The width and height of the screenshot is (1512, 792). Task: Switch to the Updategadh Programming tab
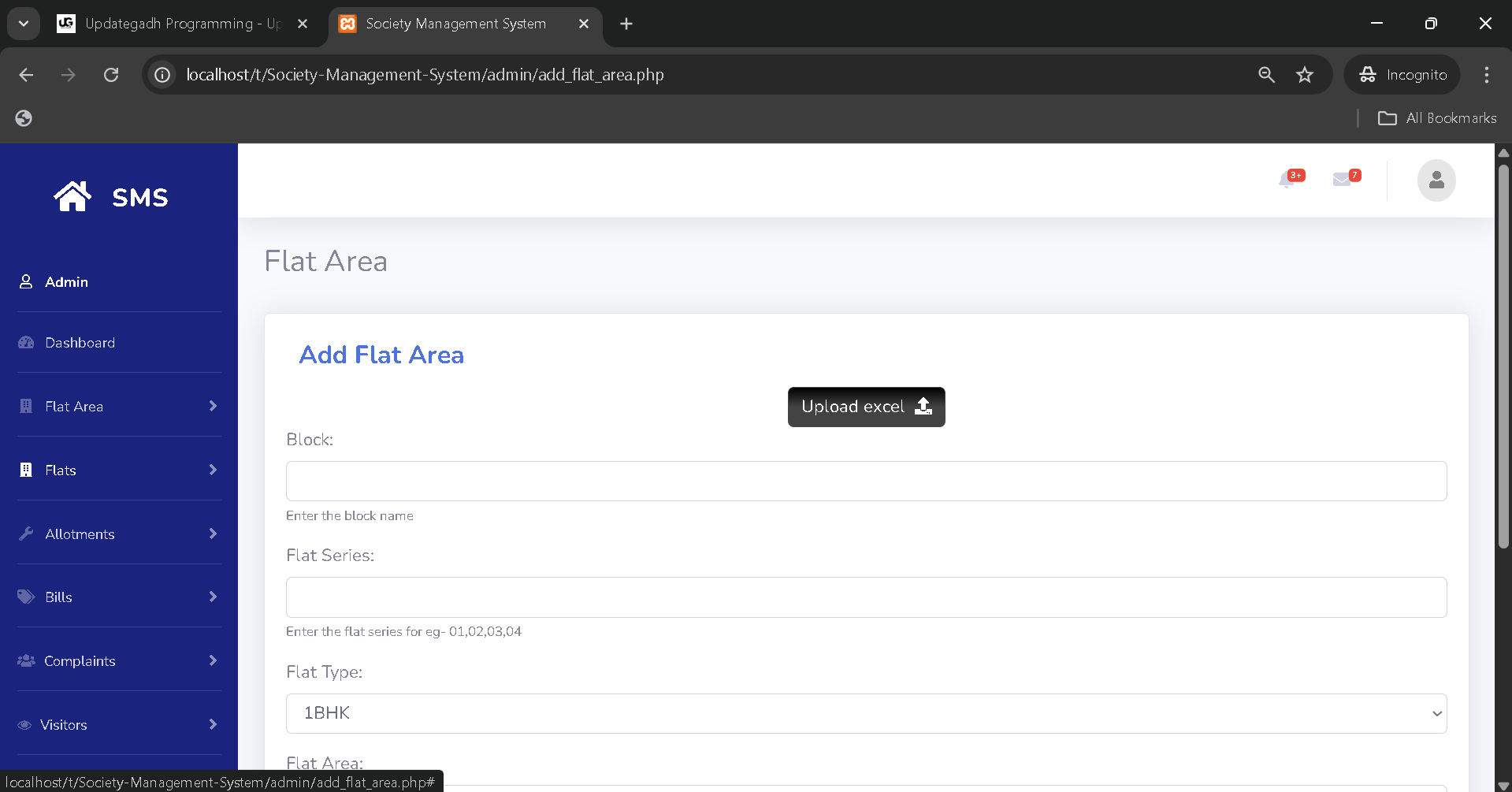point(181,24)
